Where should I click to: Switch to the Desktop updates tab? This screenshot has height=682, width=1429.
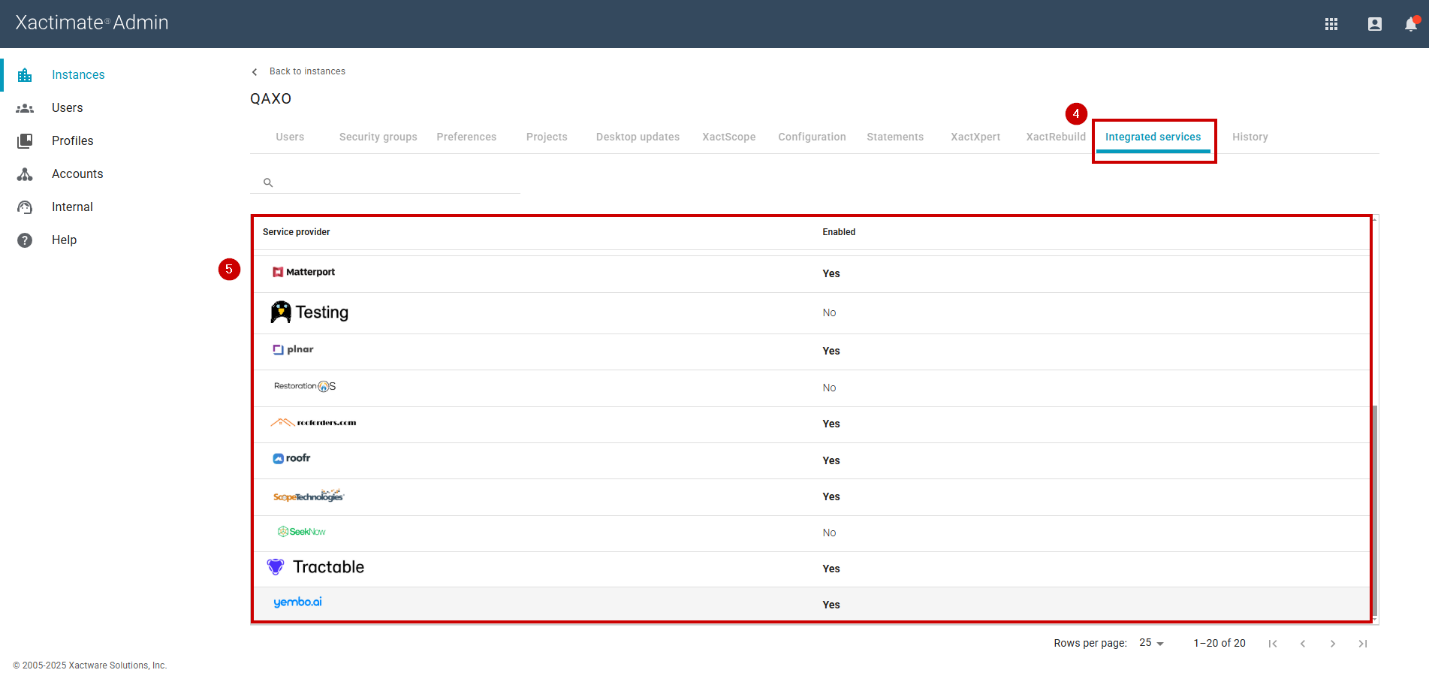tap(638, 137)
